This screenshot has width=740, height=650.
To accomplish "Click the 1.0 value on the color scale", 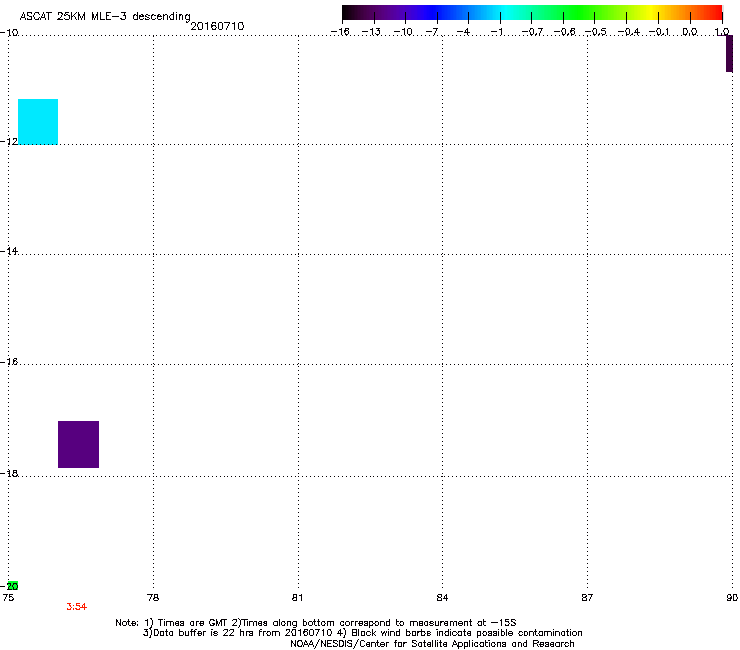I will coord(722,32).
